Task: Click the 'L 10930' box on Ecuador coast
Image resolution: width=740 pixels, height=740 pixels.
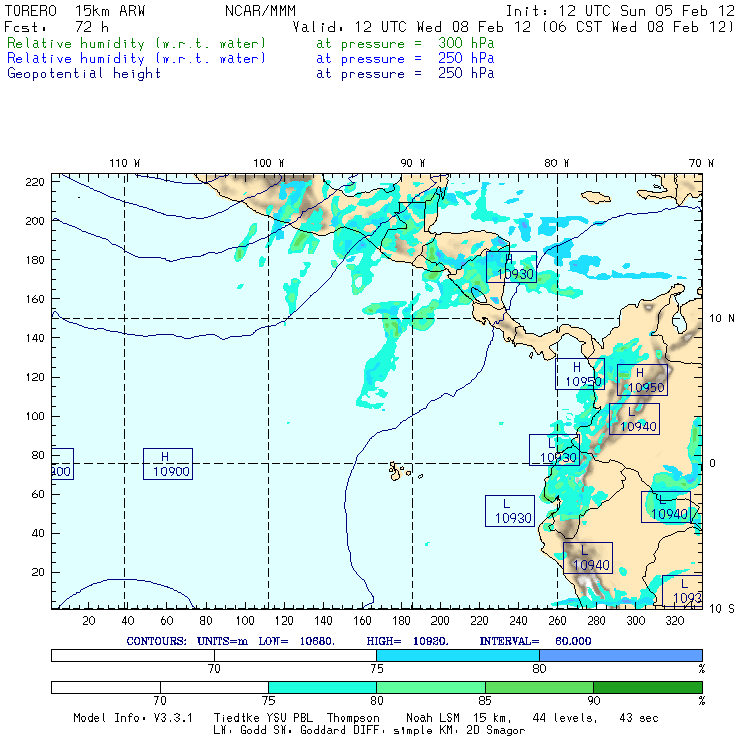Action: (555, 450)
